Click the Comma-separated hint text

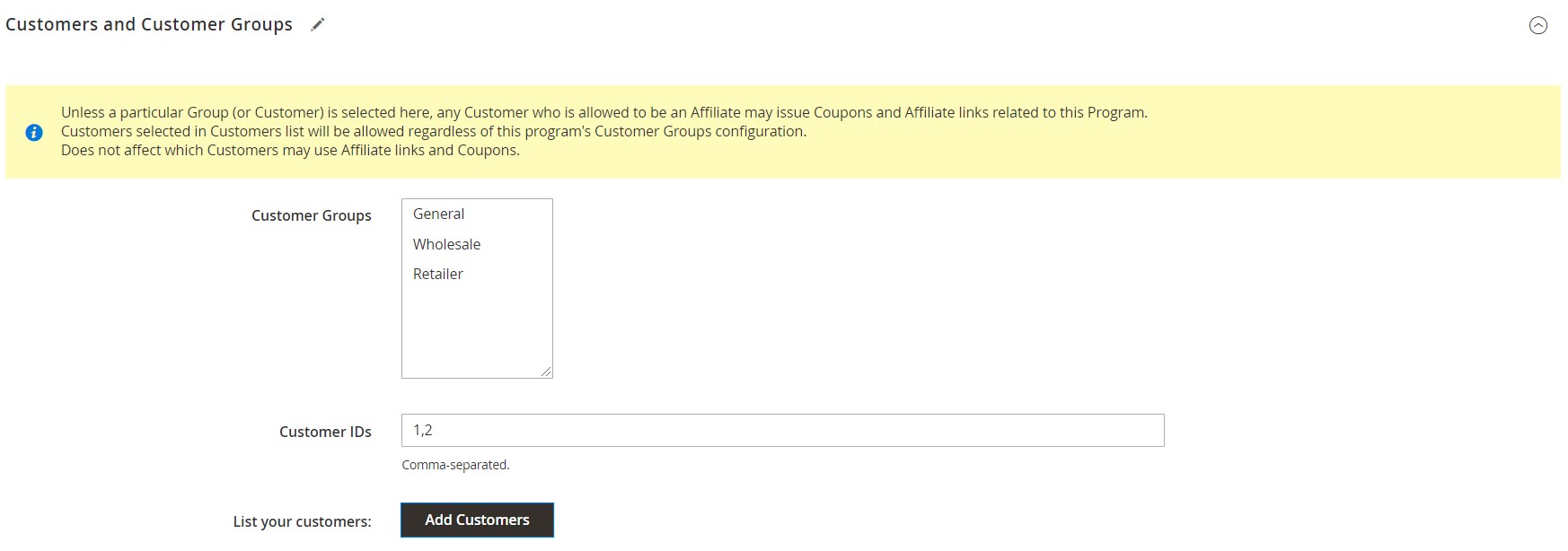(x=455, y=465)
